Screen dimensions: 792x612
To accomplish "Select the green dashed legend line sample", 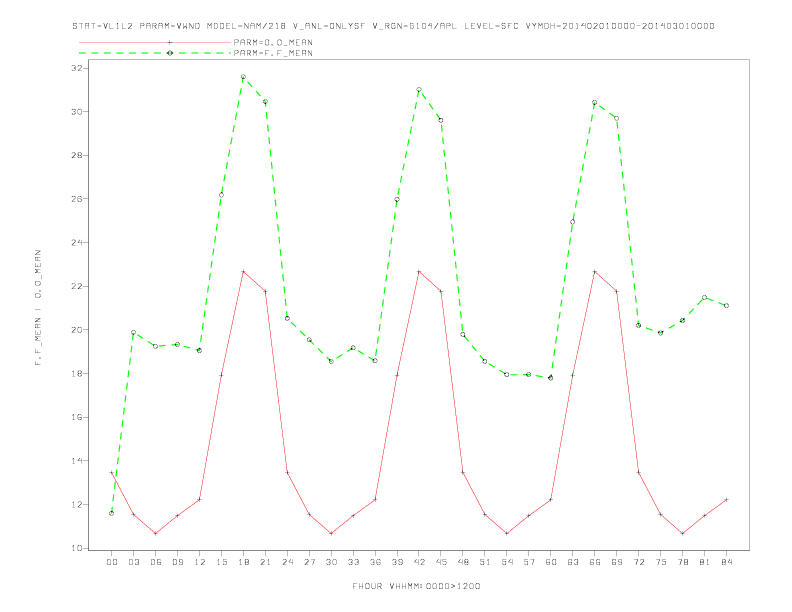I will coord(156,53).
